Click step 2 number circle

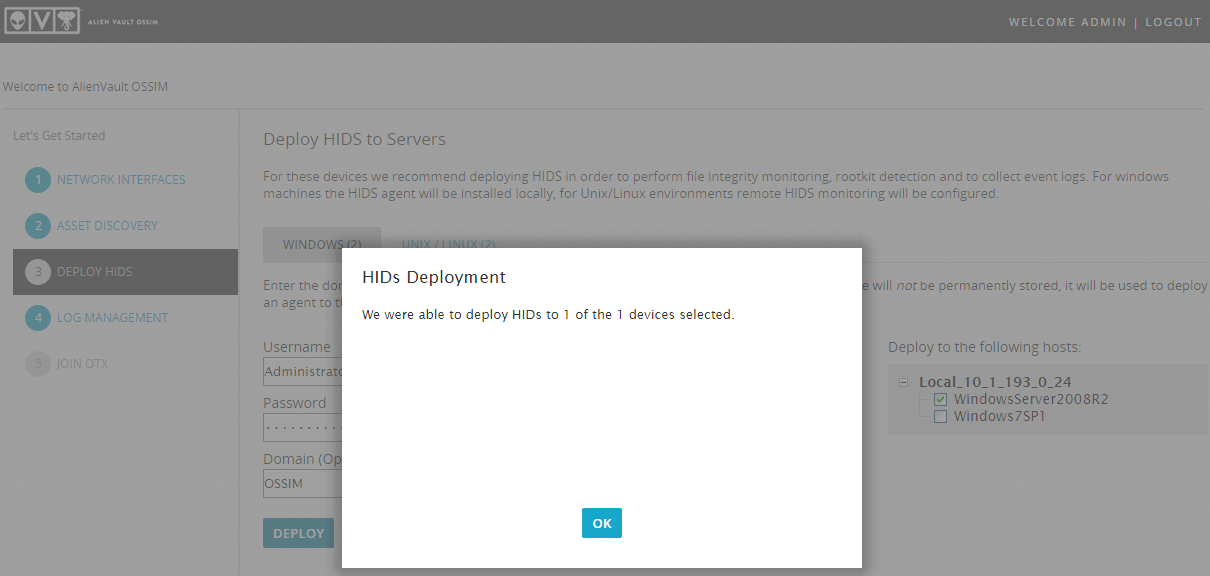coord(38,226)
